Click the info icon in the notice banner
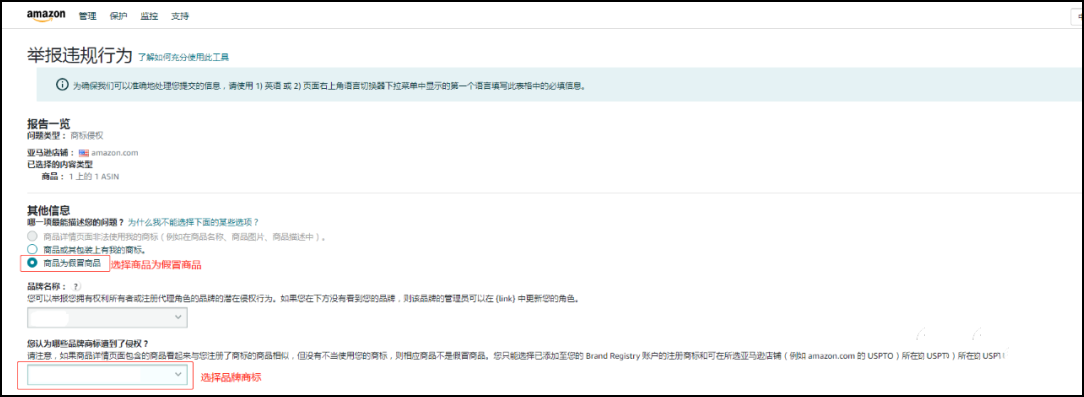The height and width of the screenshot is (397, 1084). pyautogui.click(x=62, y=86)
